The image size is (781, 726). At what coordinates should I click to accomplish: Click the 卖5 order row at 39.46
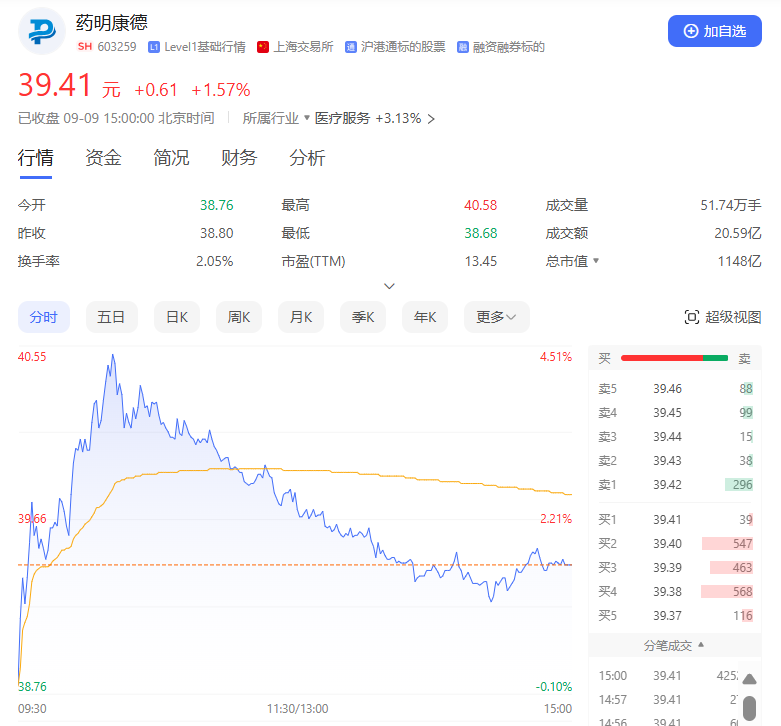(675, 388)
